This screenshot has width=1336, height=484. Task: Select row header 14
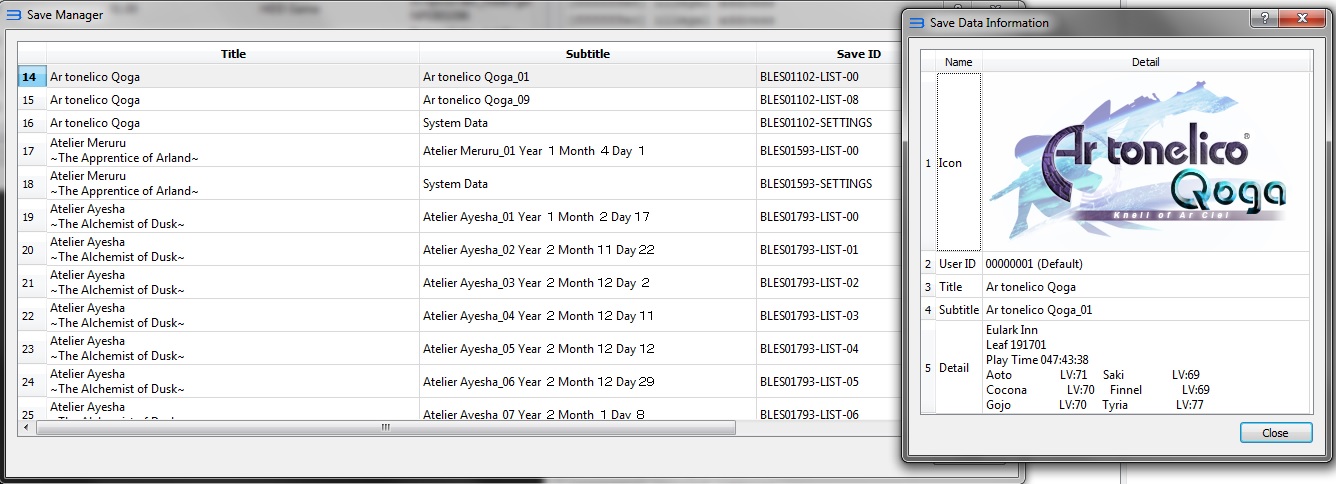[32, 76]
